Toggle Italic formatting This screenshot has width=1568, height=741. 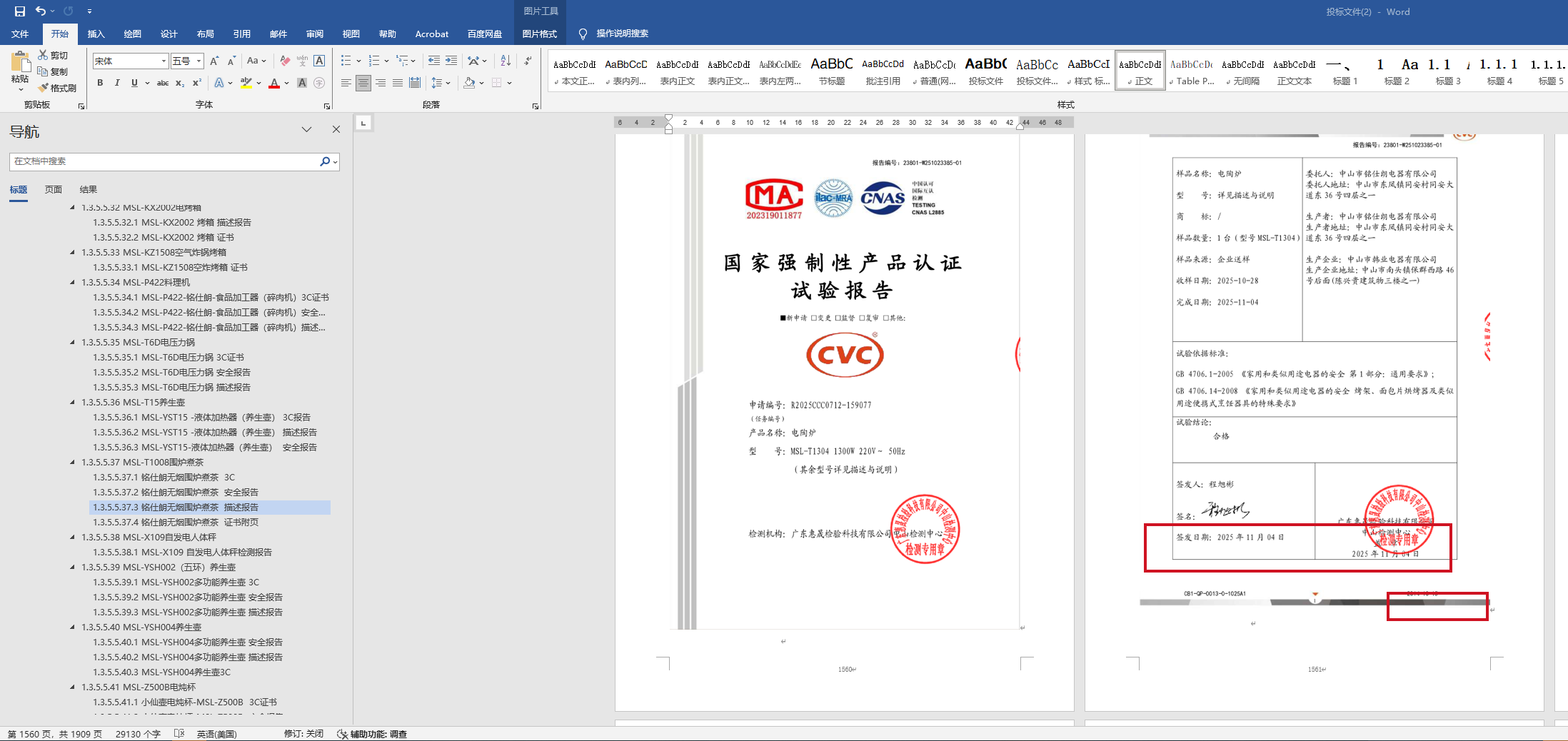coord(117,83)
